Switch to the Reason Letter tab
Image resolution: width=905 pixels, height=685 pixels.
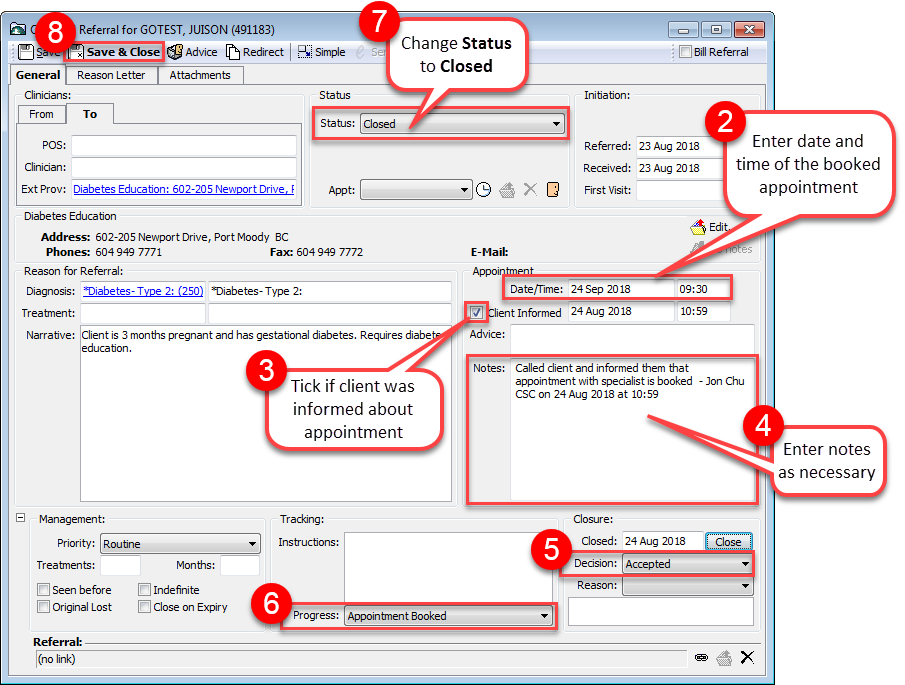pyautogui.click(x=112, y=75)
